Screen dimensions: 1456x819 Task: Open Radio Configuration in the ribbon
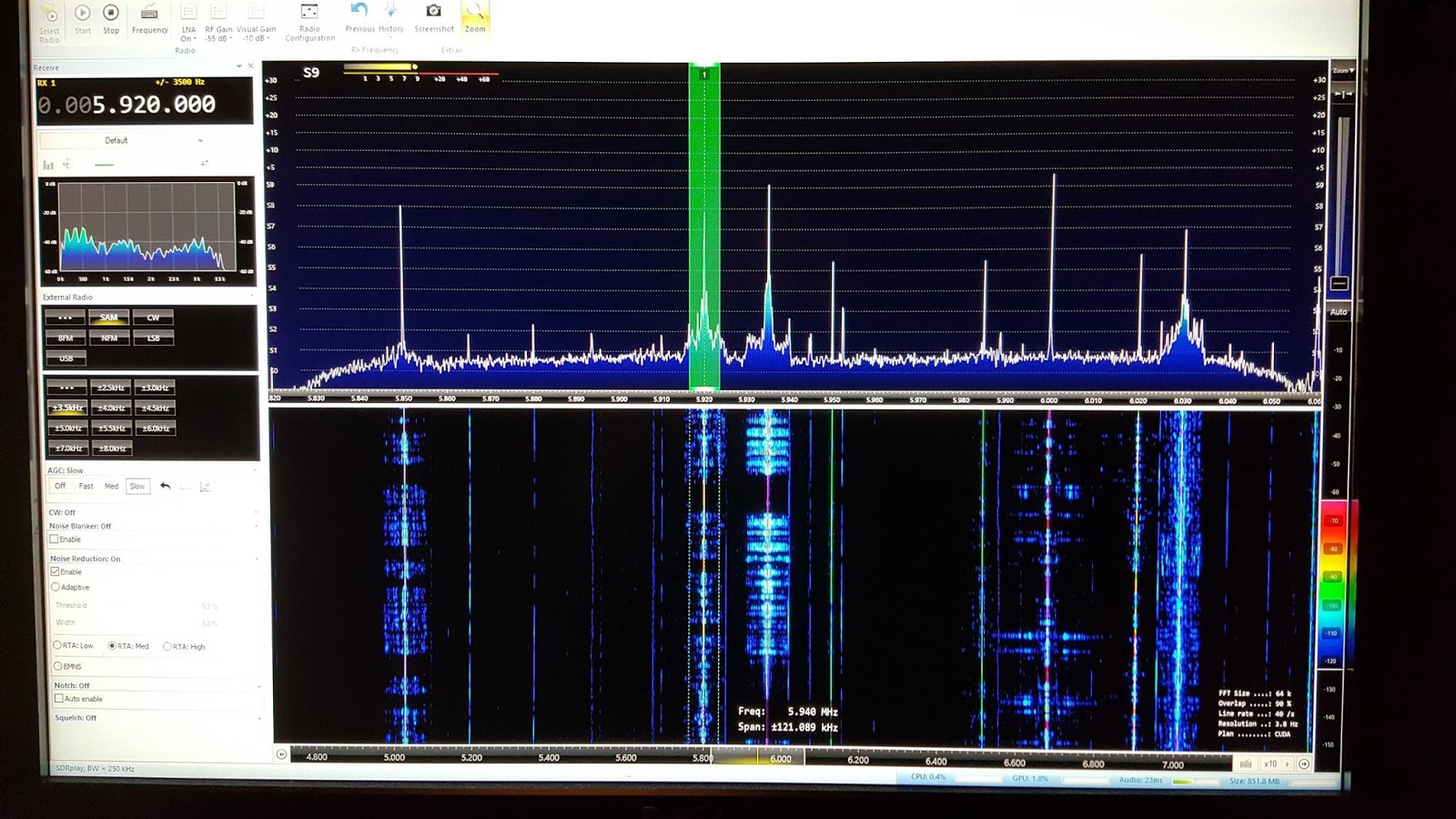(x=309, y=23)
